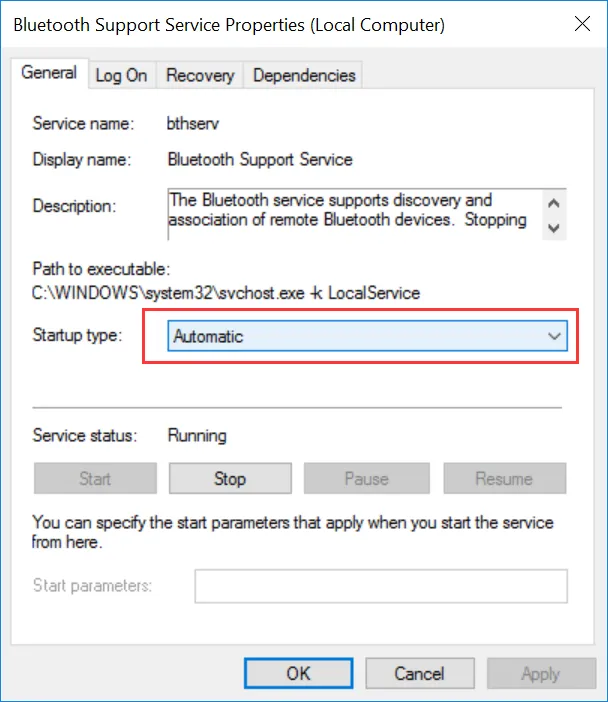Click the path to executable text

point(226,293)
